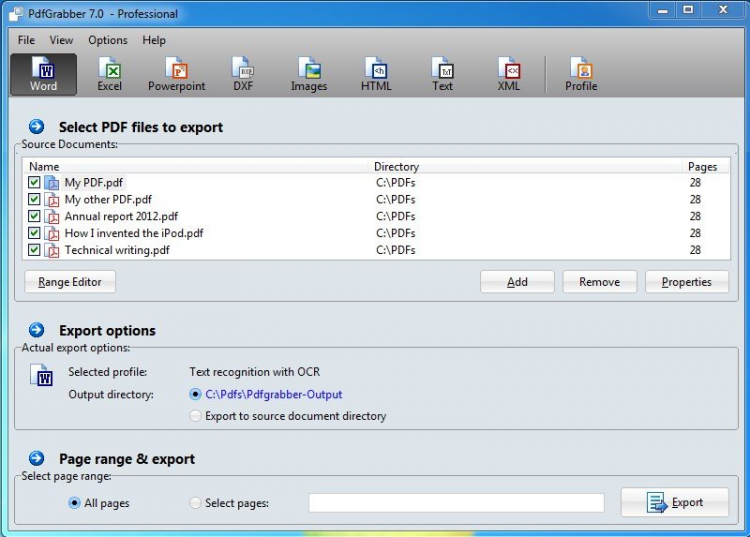
Task: Click PDF icon of Technical writing.pdf
Action: (52, 250)
